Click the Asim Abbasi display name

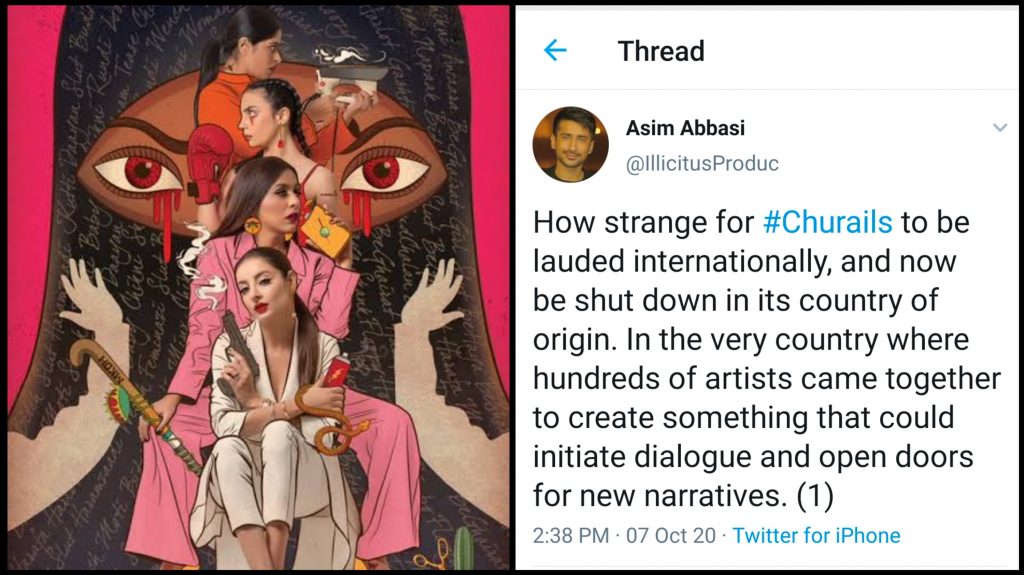point(685,128)
